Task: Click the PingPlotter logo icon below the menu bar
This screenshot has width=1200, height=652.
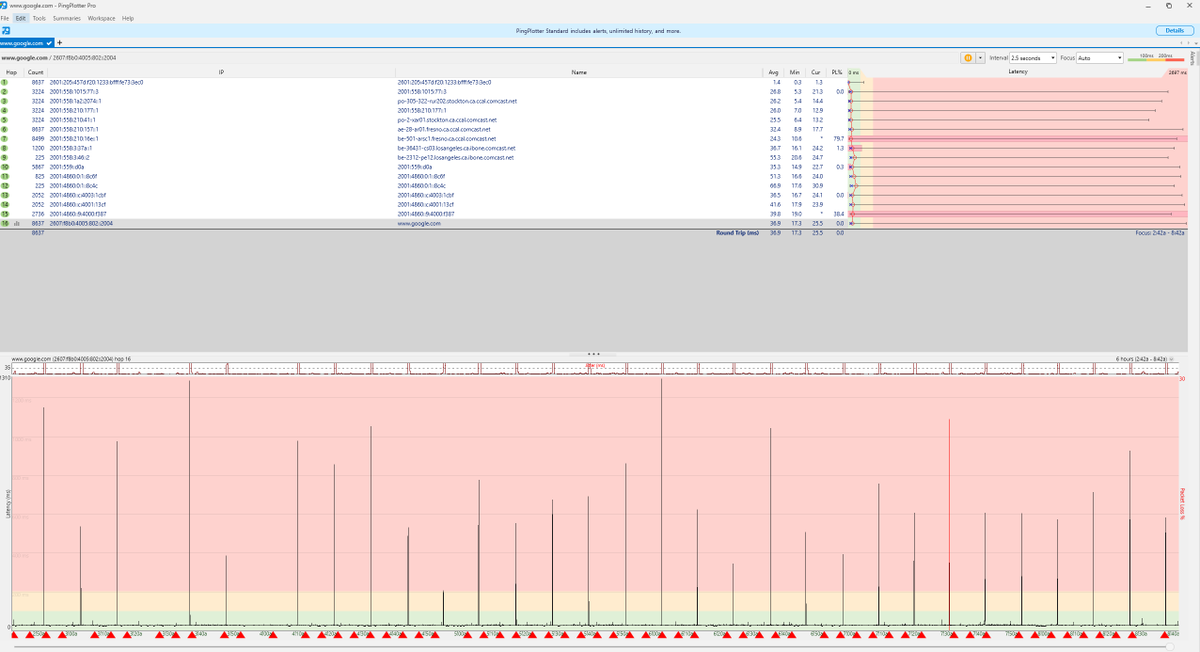Action: coord(5,31)
